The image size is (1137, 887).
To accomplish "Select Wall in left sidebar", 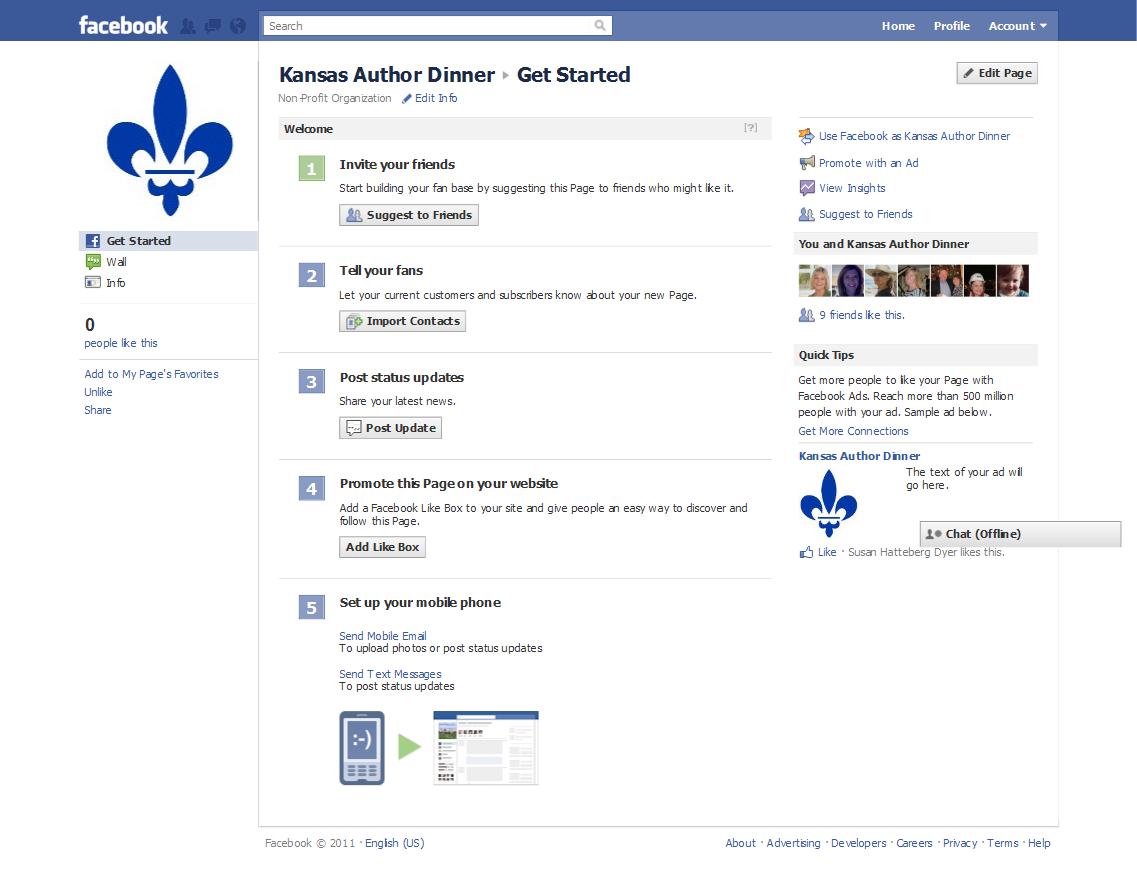I will pos(116,262).
